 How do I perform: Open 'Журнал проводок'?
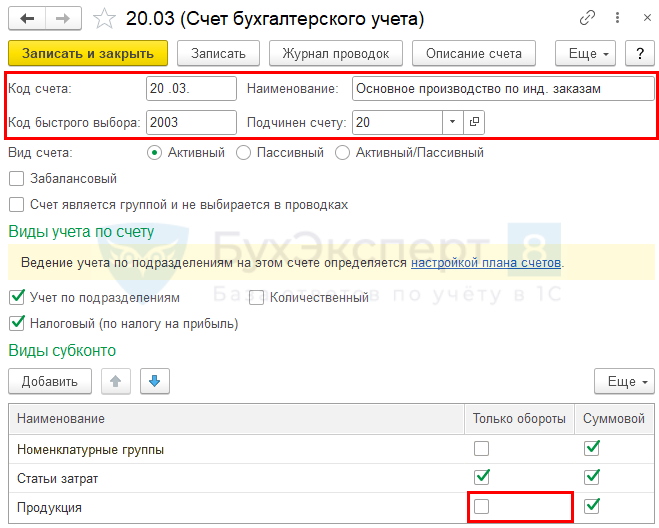336,53
